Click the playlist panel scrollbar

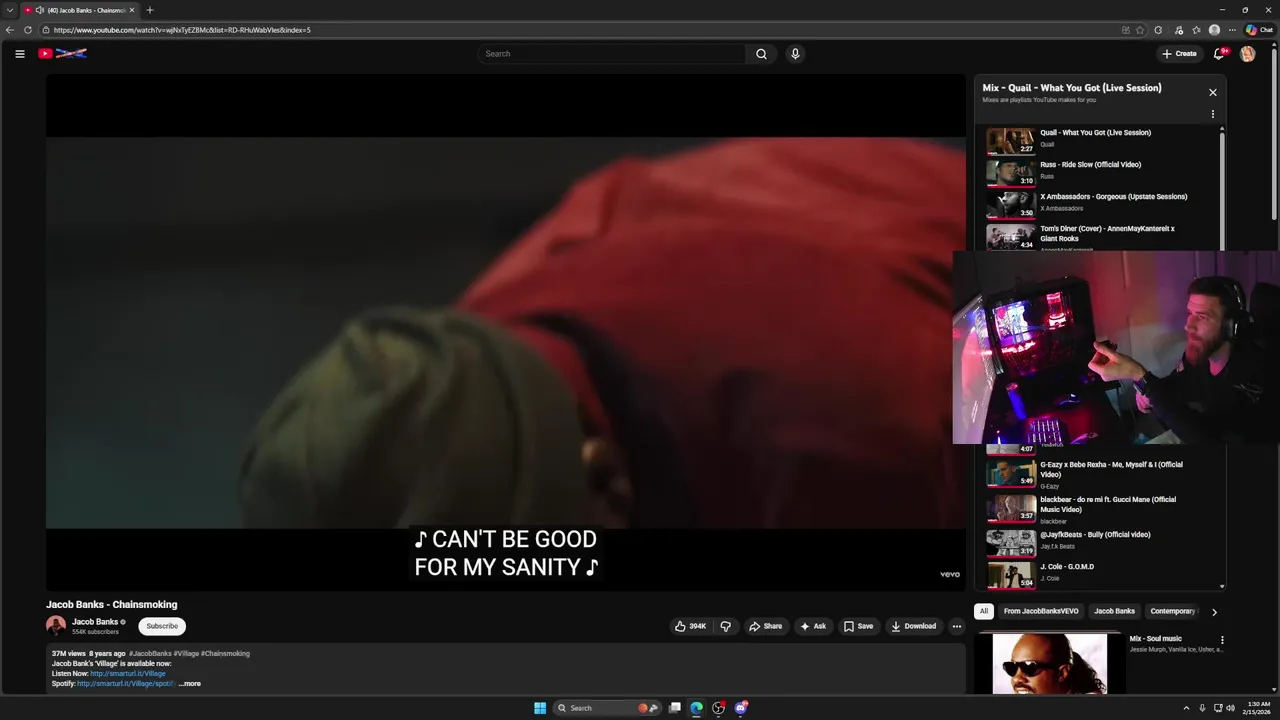(x=1222, y=190)
